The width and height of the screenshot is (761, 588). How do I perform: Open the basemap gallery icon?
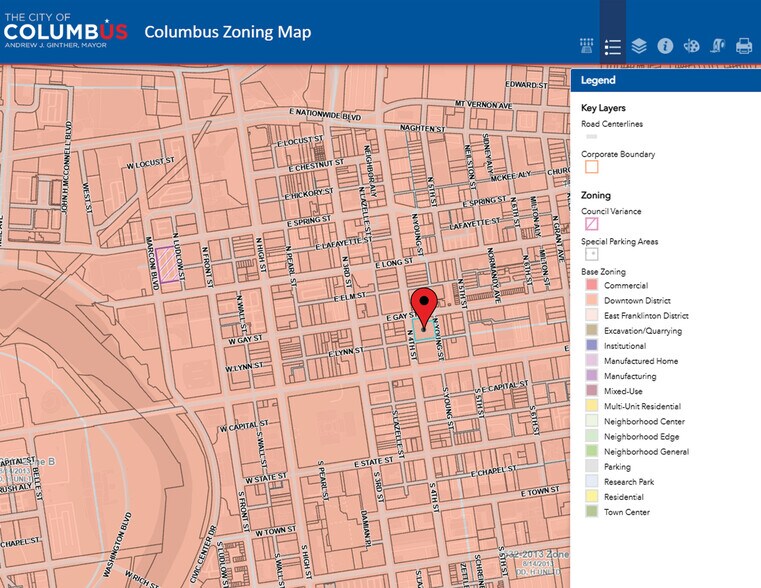pos(587,46)
